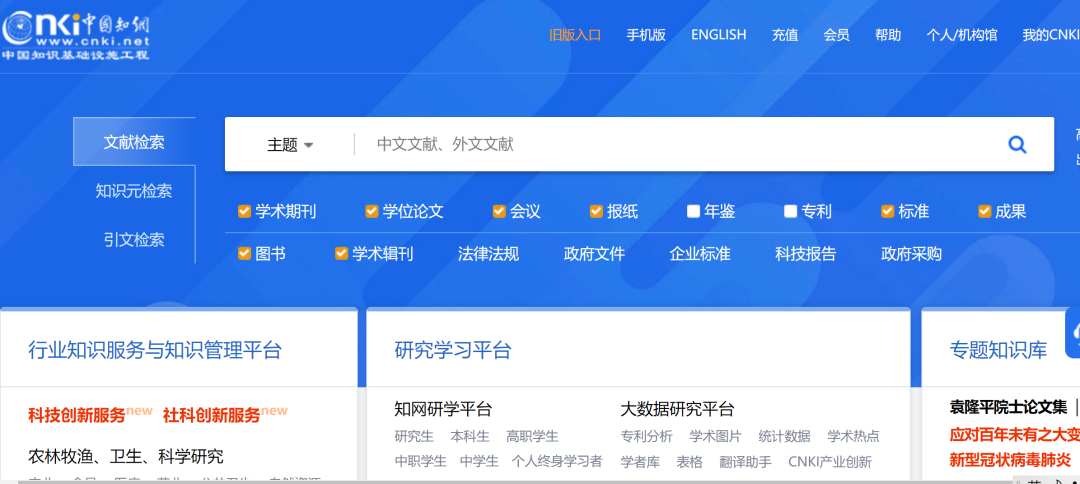
Task: Click the 专题知识库 section heading
Action: (999, 350)
